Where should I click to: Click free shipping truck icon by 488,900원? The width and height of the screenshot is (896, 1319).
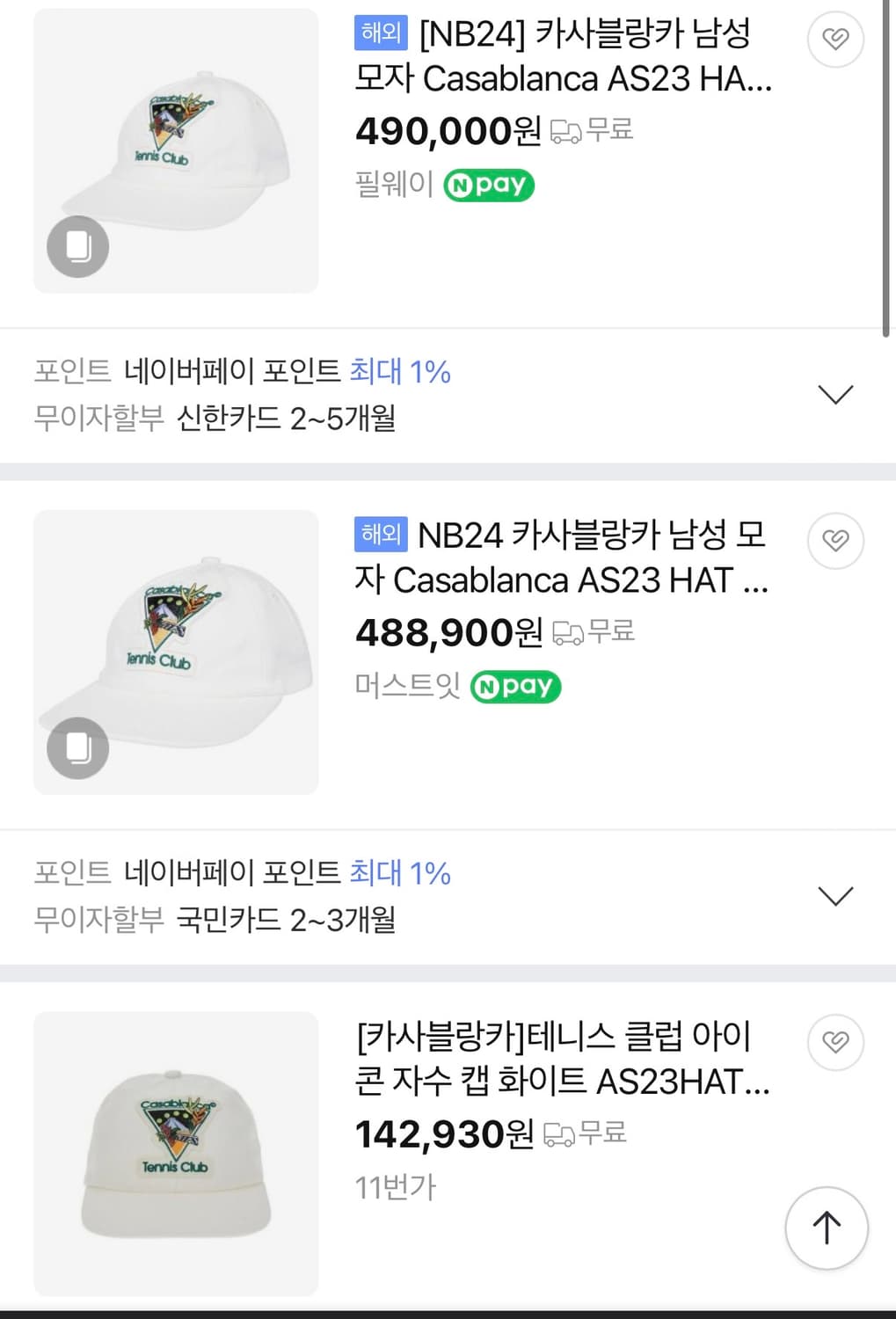click(567, 633)
